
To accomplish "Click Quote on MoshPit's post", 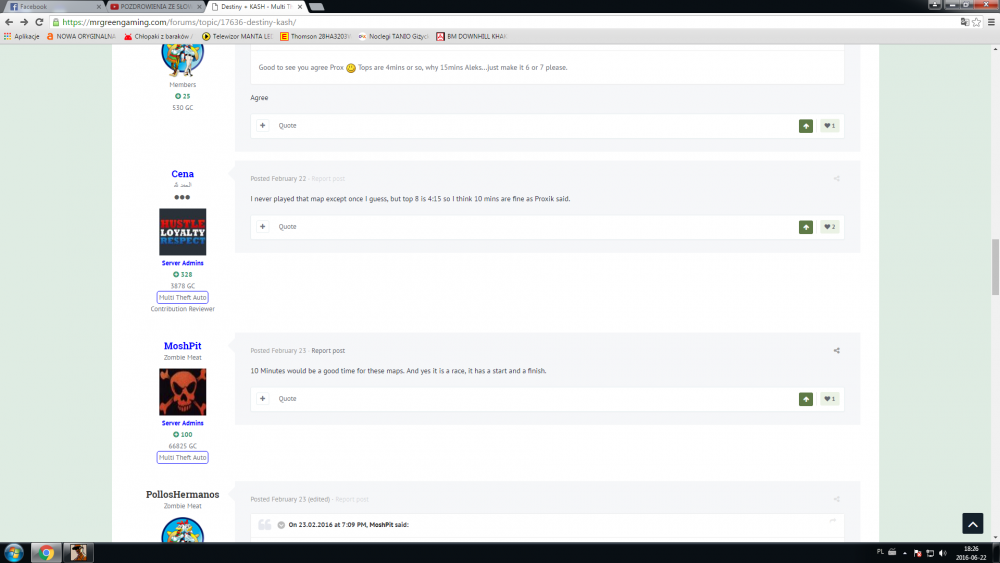I will click(287, 399).
